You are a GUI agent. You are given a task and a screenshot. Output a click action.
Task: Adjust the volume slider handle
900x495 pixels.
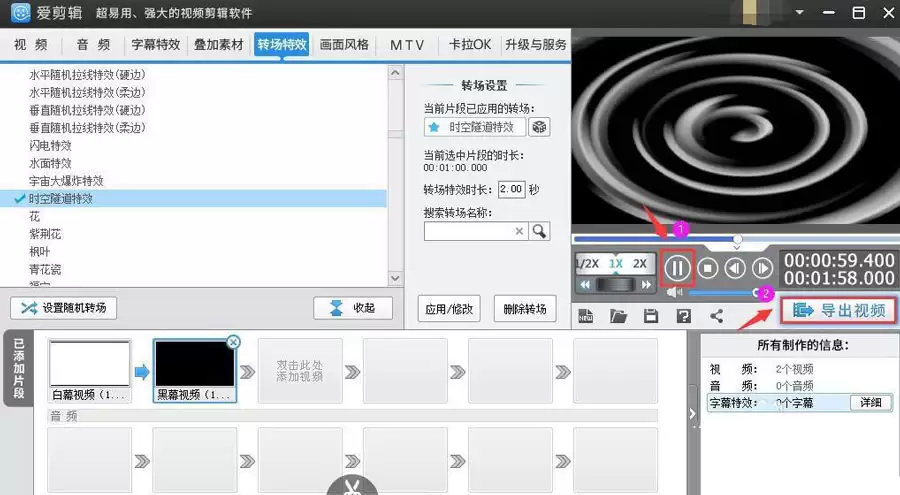click(x=757, y=293)
